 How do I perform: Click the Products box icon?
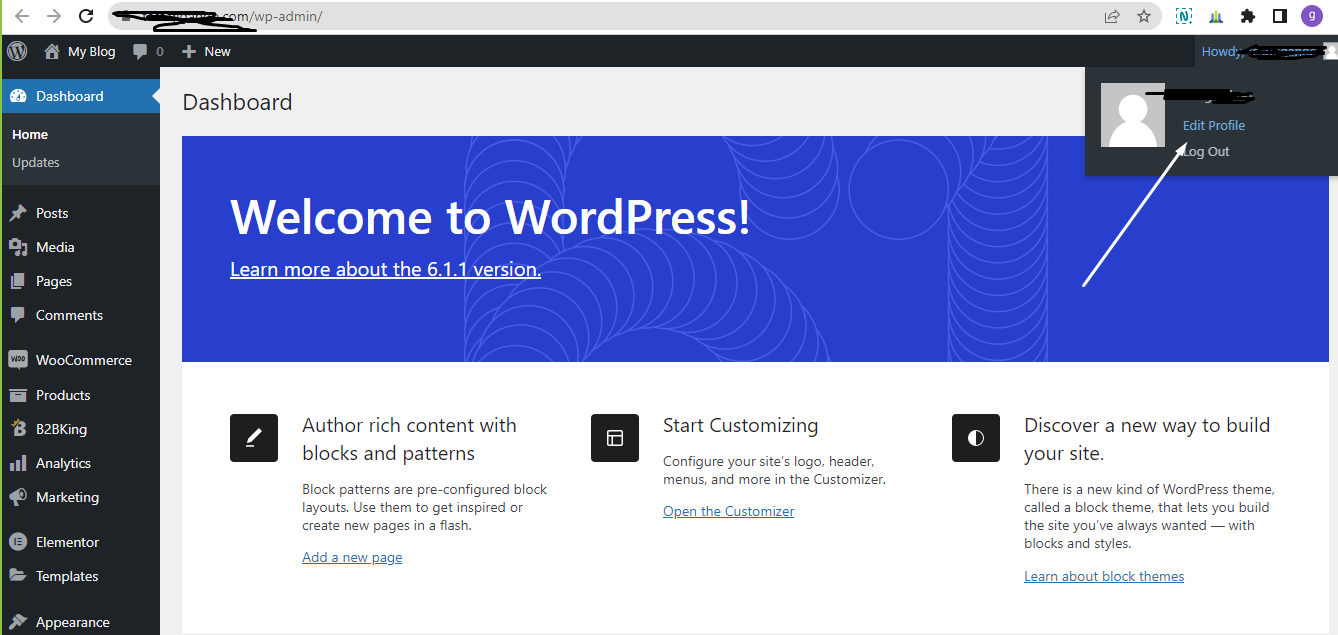[x=17, y=395]
